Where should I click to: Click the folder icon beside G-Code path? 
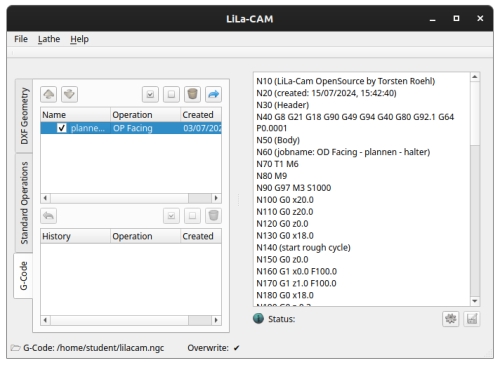[15, 348]
